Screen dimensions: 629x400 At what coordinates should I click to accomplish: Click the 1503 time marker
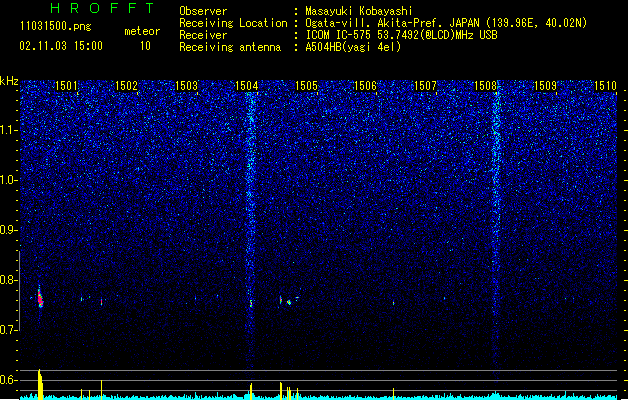click(x=187, y=85)
